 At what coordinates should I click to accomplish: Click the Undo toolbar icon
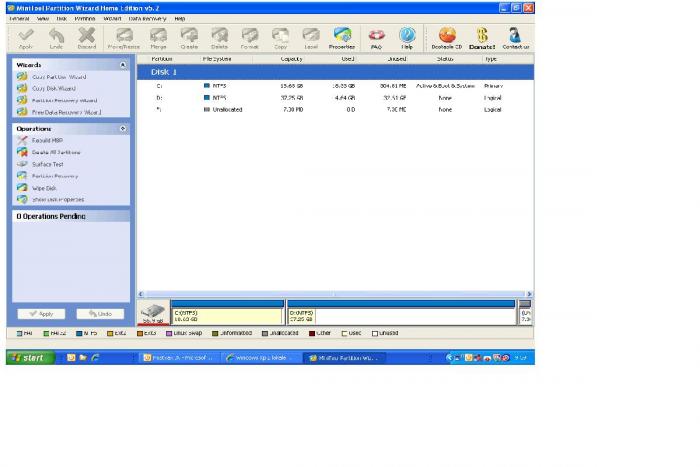(56, 38)
